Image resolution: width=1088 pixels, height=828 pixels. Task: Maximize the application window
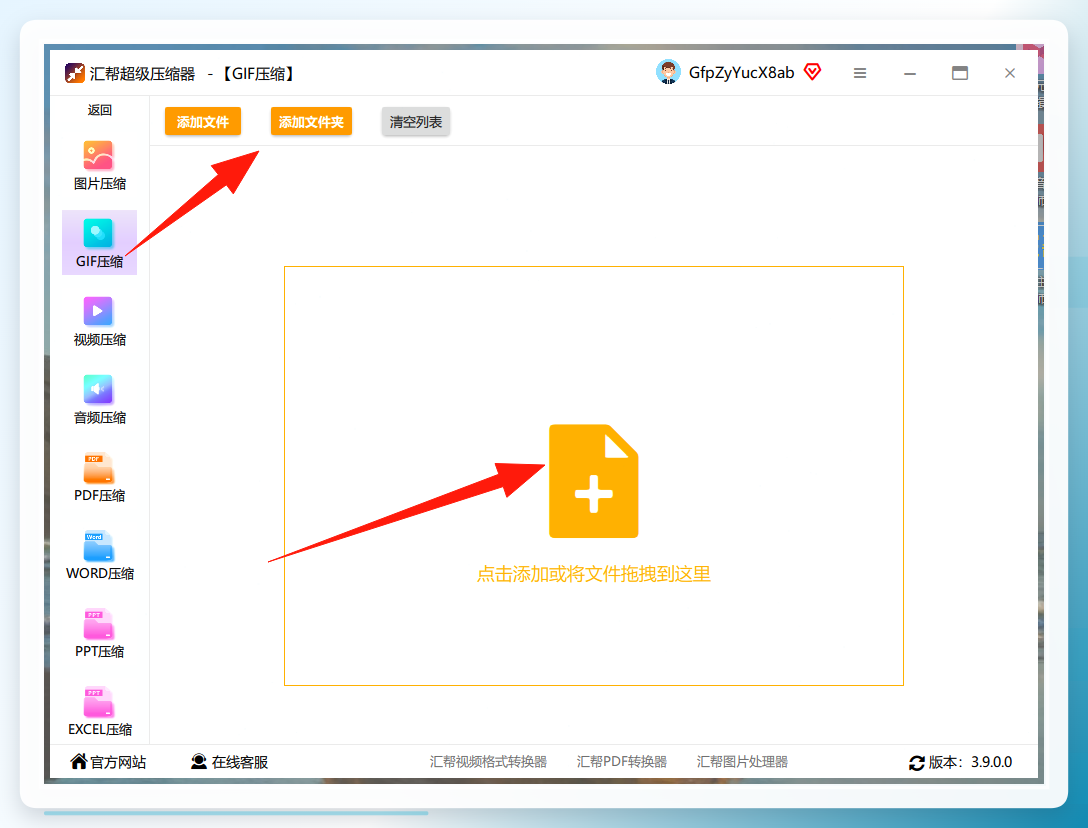point(960,73)
